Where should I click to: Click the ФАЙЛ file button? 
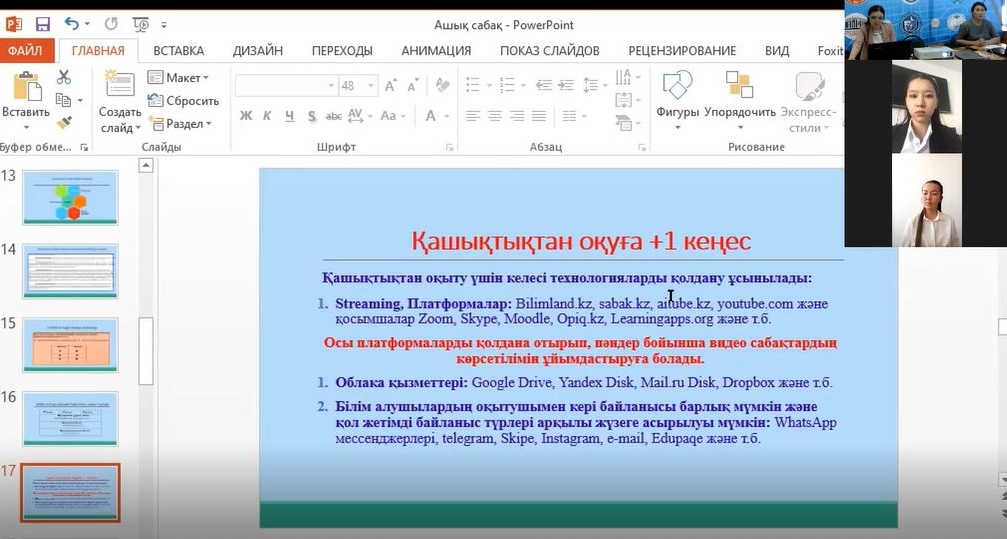(x=24, y=50)
